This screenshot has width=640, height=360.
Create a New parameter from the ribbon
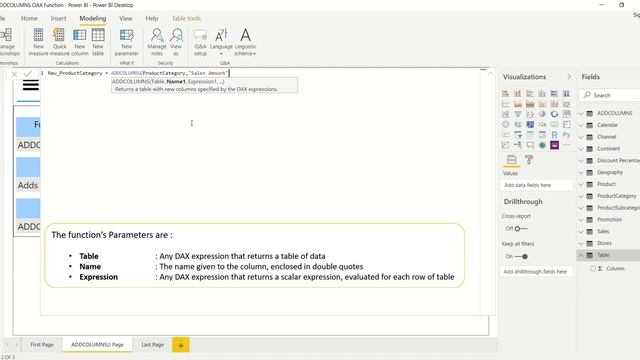[x=127, y=42]
